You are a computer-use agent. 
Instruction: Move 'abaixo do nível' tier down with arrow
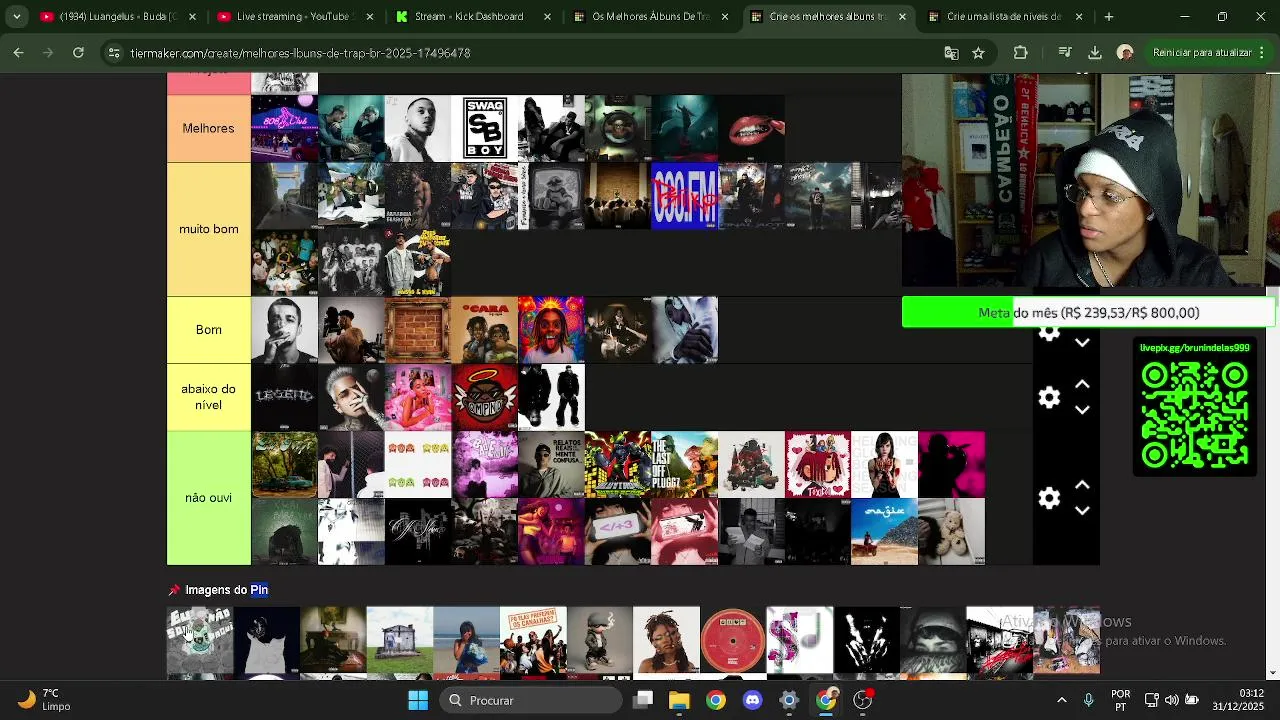[x=1082, y=410]
